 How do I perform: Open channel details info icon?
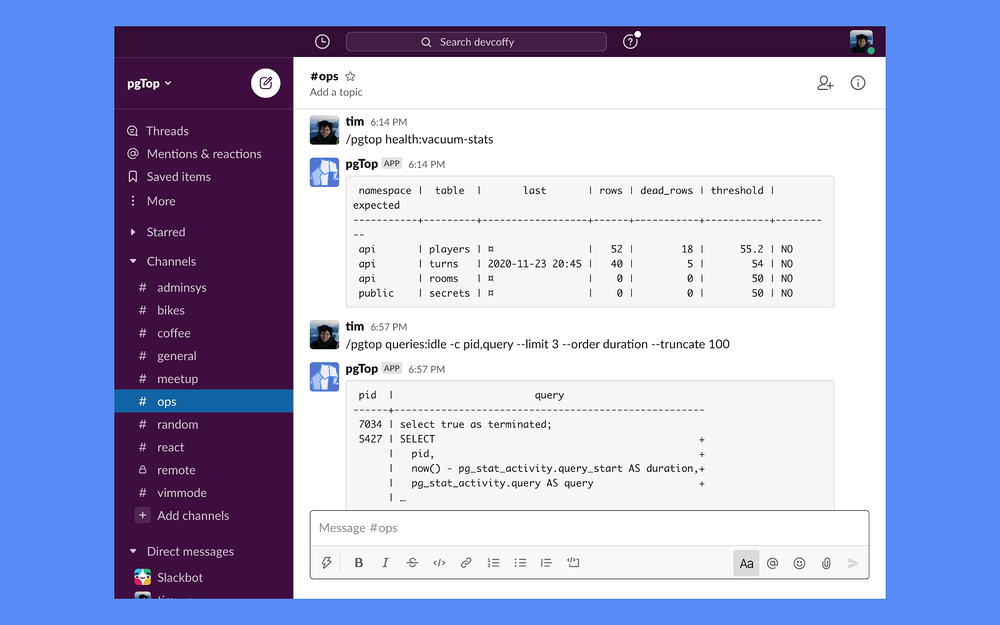point(858,83)
